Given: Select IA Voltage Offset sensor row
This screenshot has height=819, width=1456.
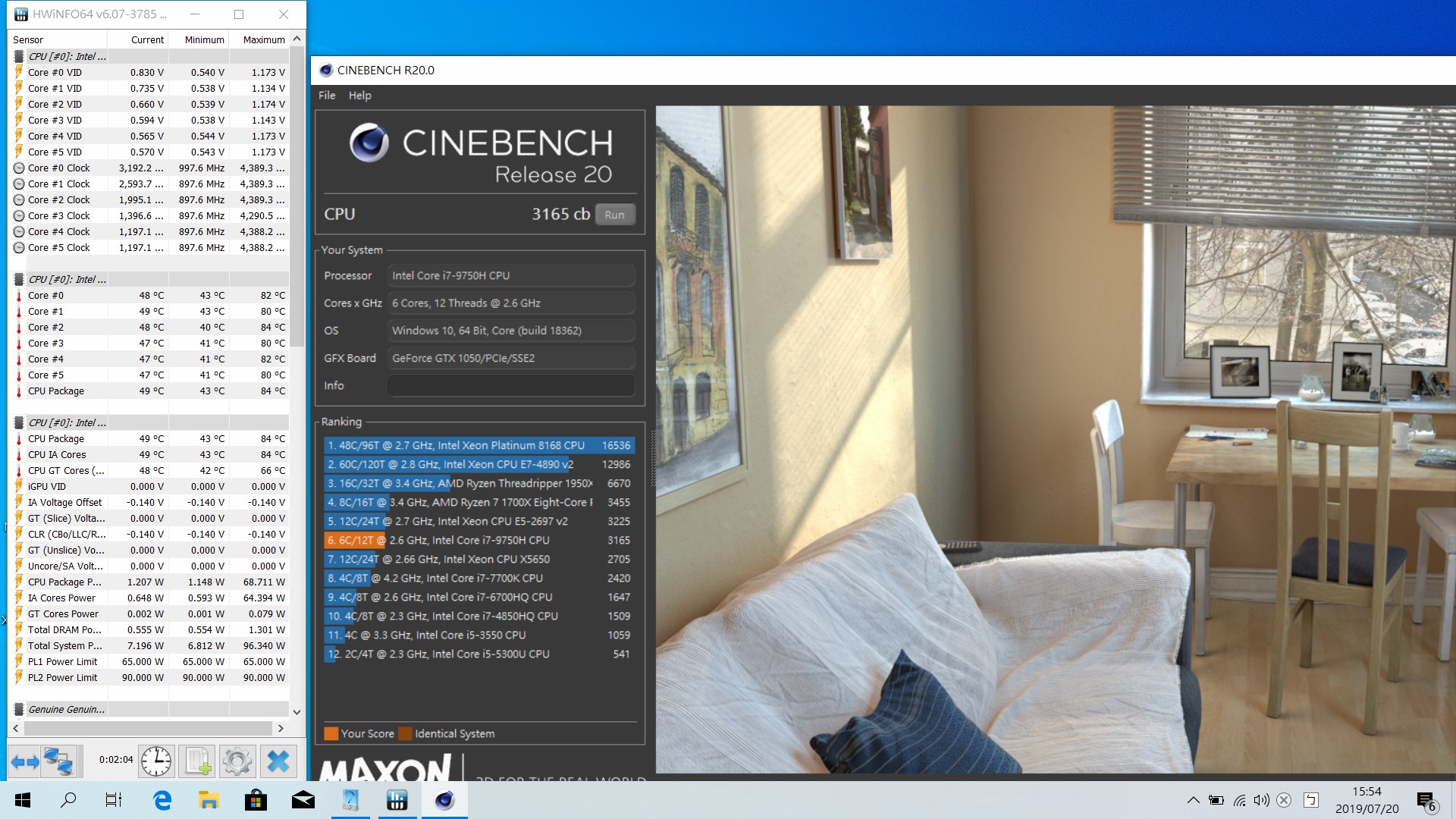Looking at the screenshot, I should (150, 503).
